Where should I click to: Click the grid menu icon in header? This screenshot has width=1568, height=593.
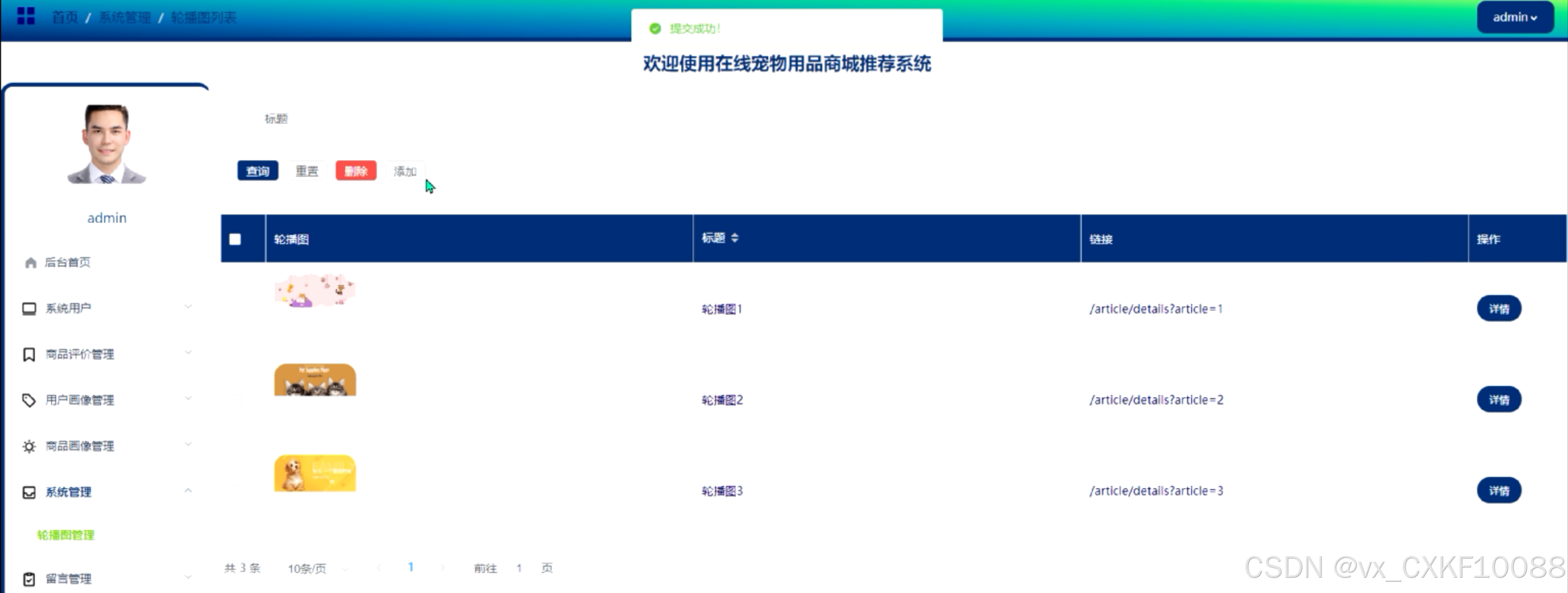pos(26,16)
